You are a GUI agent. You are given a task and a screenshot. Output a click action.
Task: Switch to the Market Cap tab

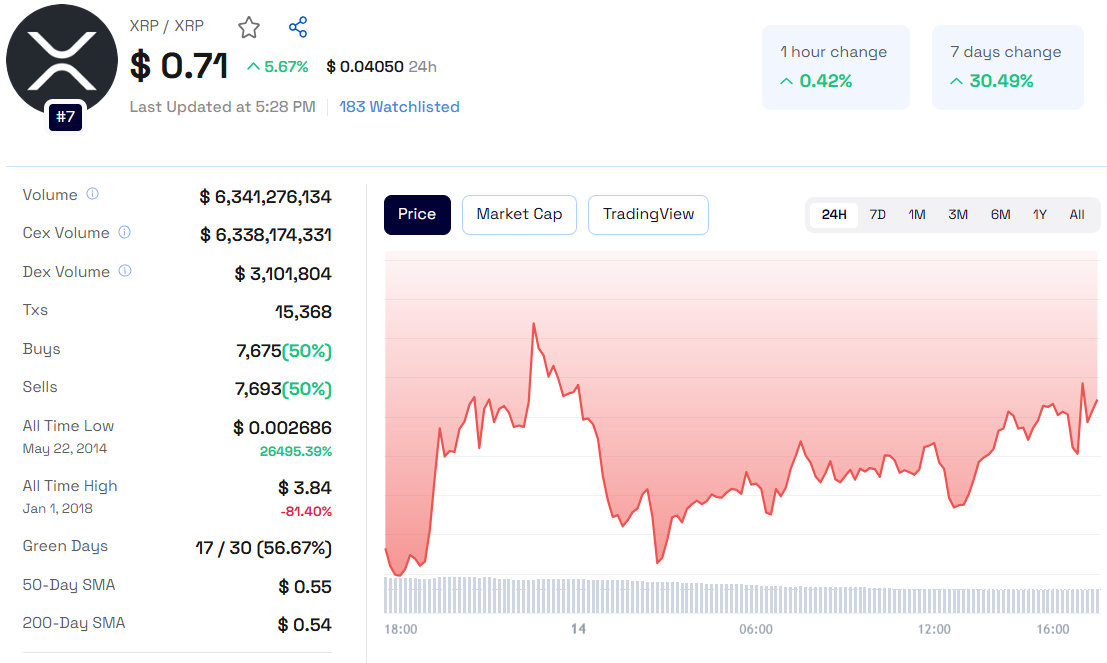520,215
